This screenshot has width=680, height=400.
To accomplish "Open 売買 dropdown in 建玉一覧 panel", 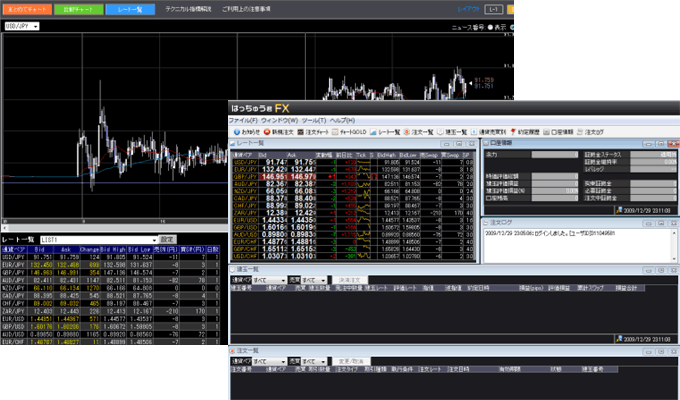I will tap(314, 280).
